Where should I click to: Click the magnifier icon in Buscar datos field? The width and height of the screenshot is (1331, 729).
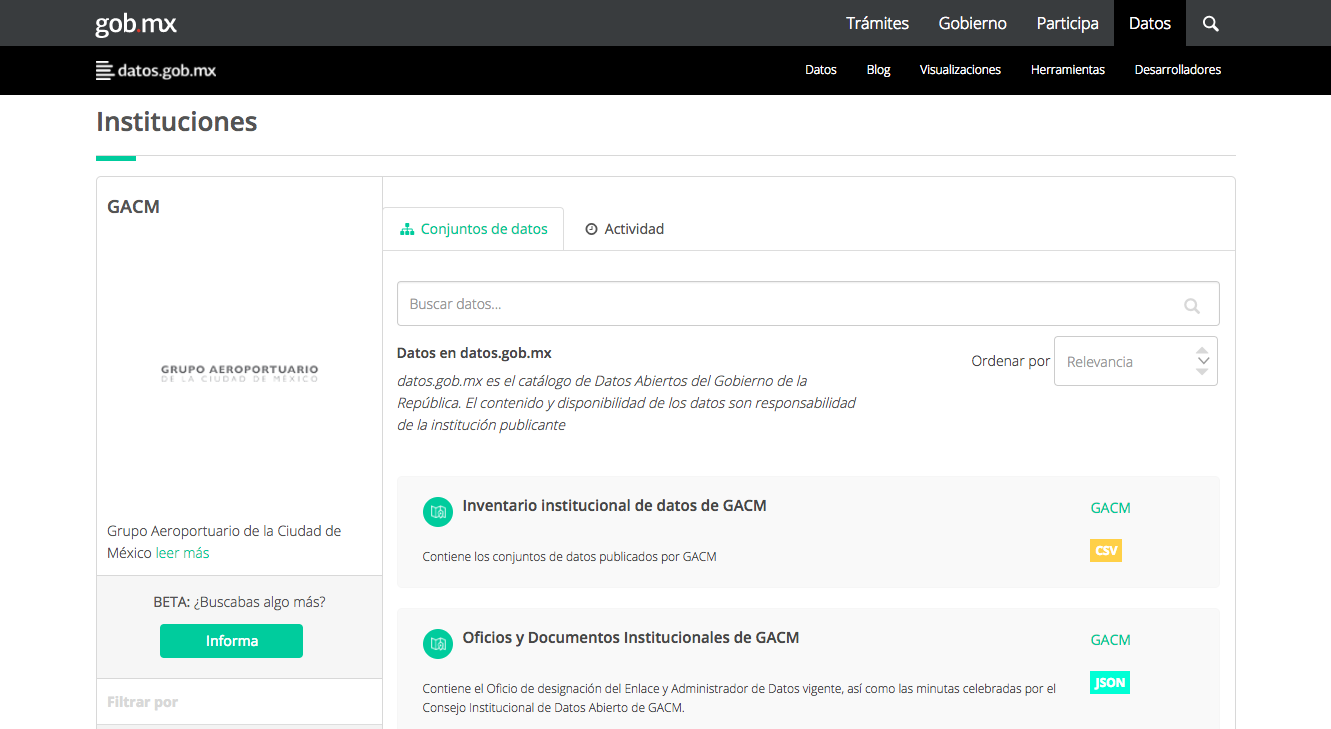pos(1191,305)
